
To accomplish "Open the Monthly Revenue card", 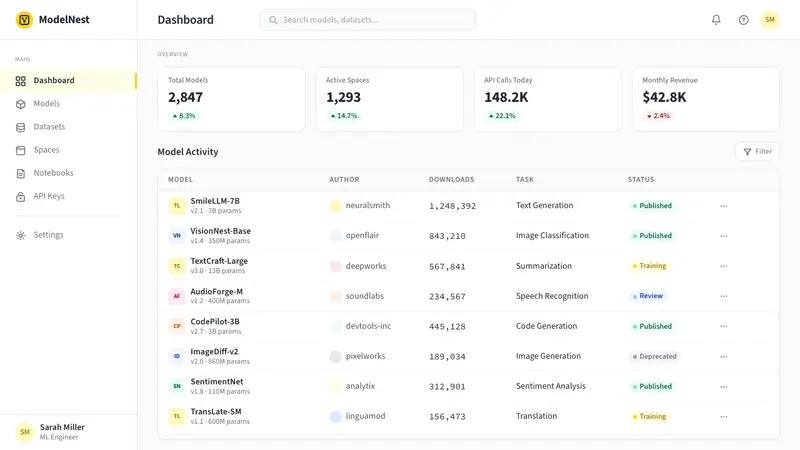I will point(706,99).
